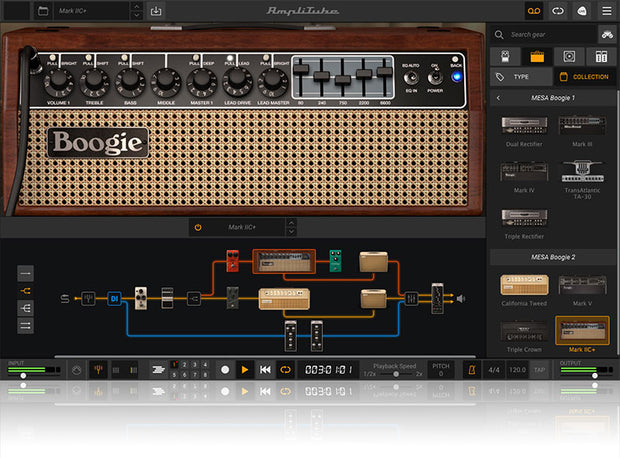Switch gear filter to COLLECTION
Viewport: 620px width, 458px height.
tap(585, 77)
